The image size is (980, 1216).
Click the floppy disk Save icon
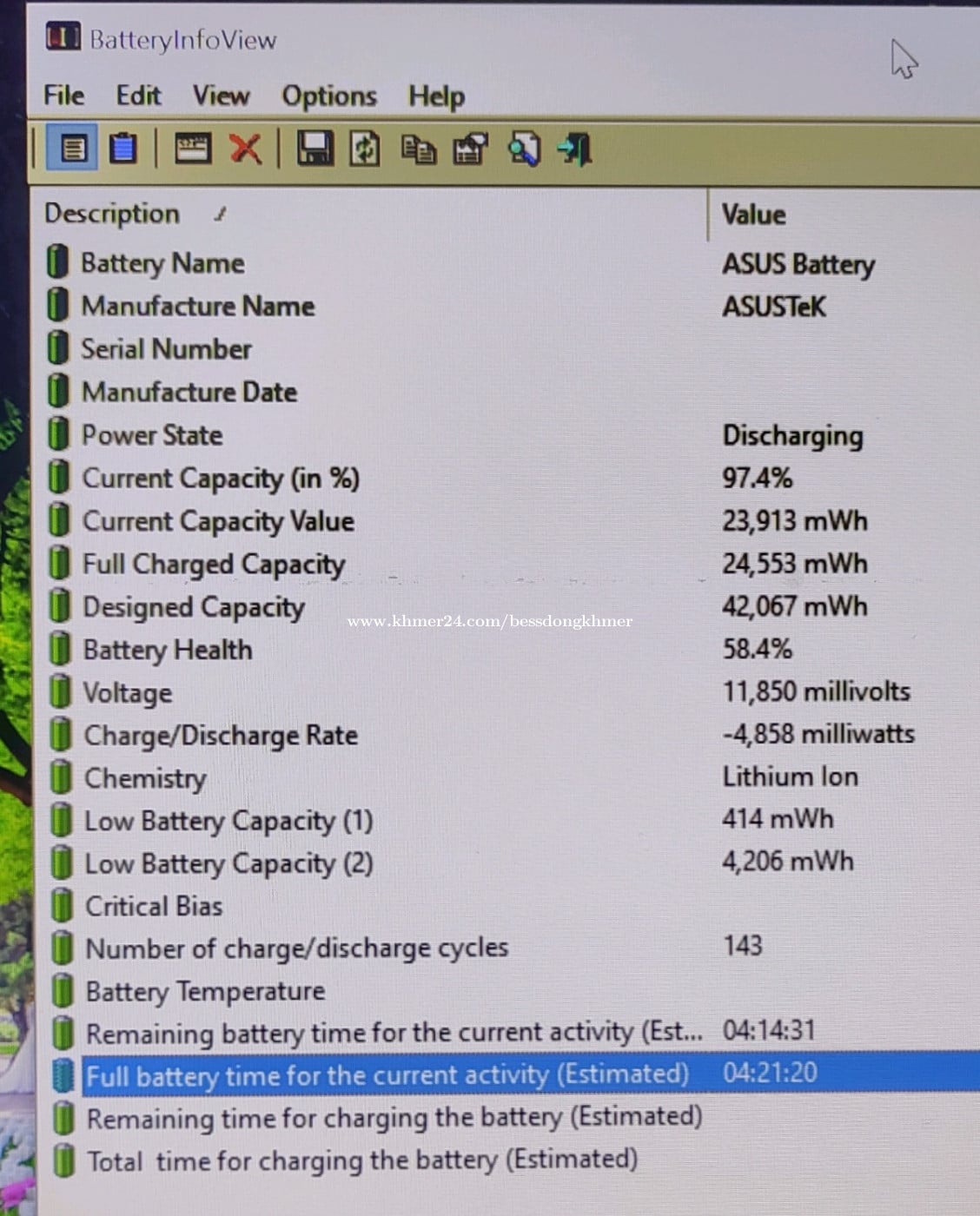314,149
